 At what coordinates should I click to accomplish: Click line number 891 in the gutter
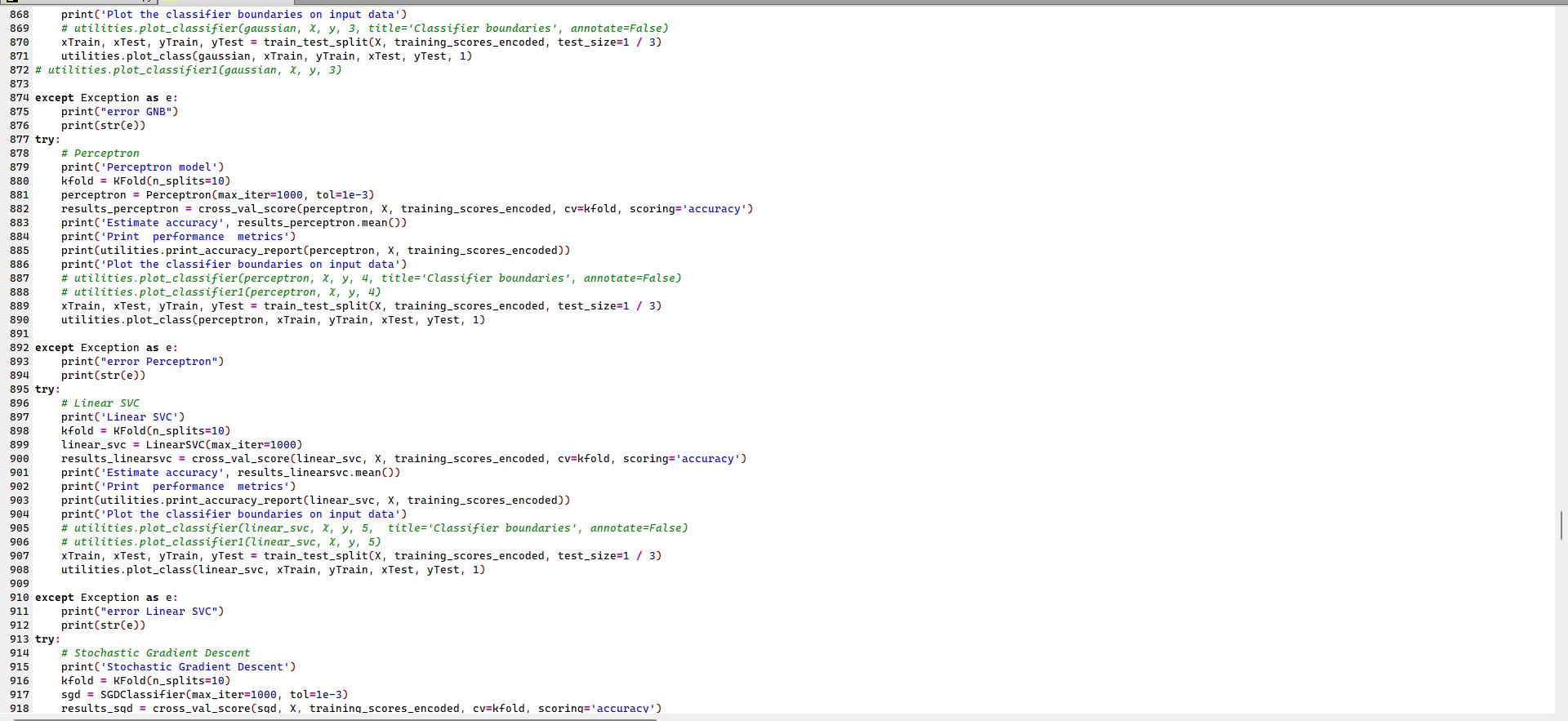20,334
